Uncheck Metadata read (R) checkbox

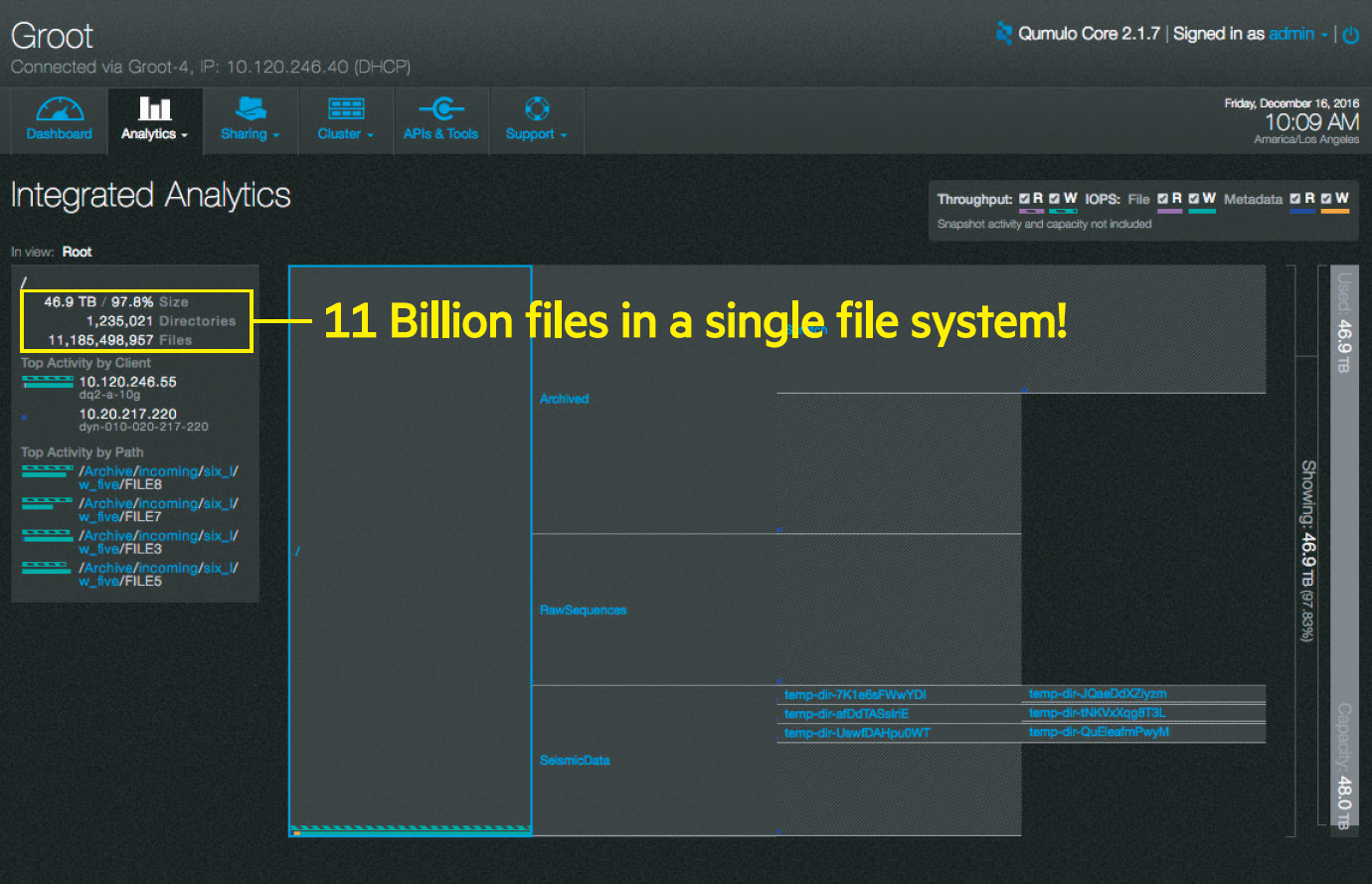point(1295,199)
